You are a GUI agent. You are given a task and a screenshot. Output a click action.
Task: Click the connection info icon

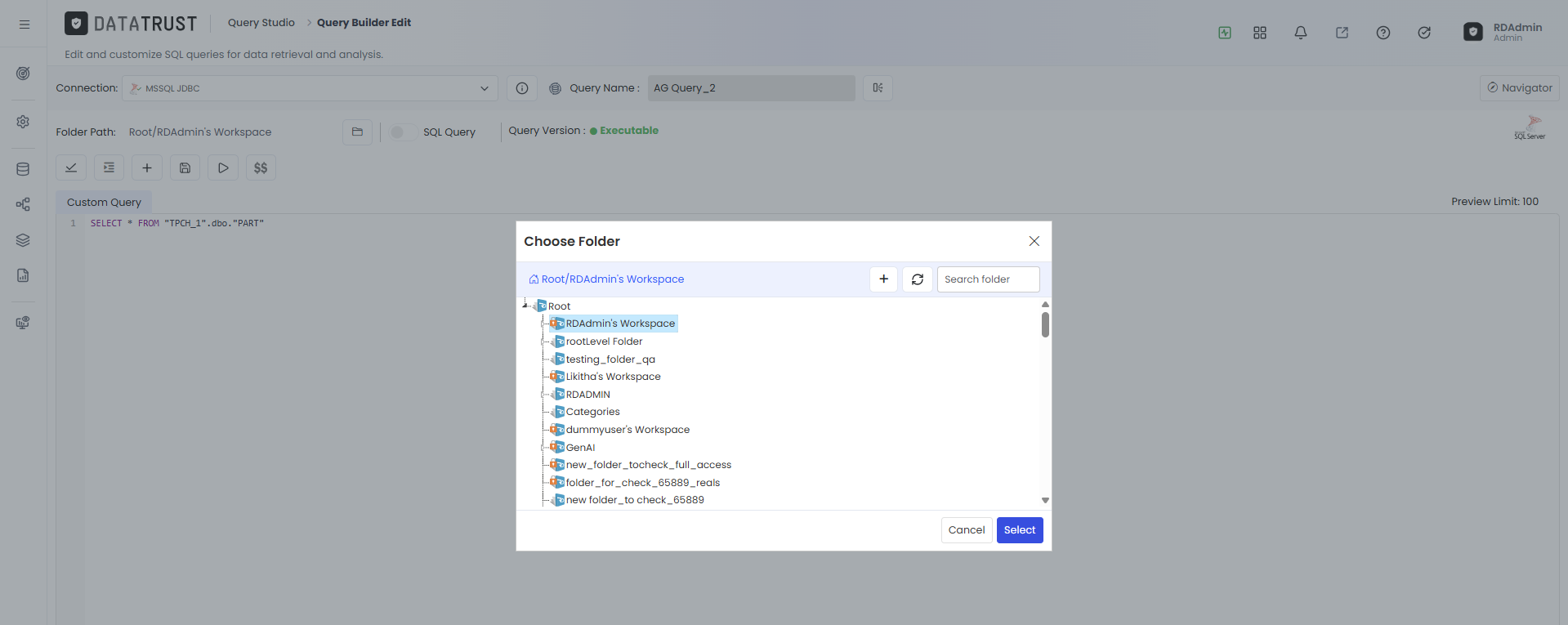coord(522,88)
